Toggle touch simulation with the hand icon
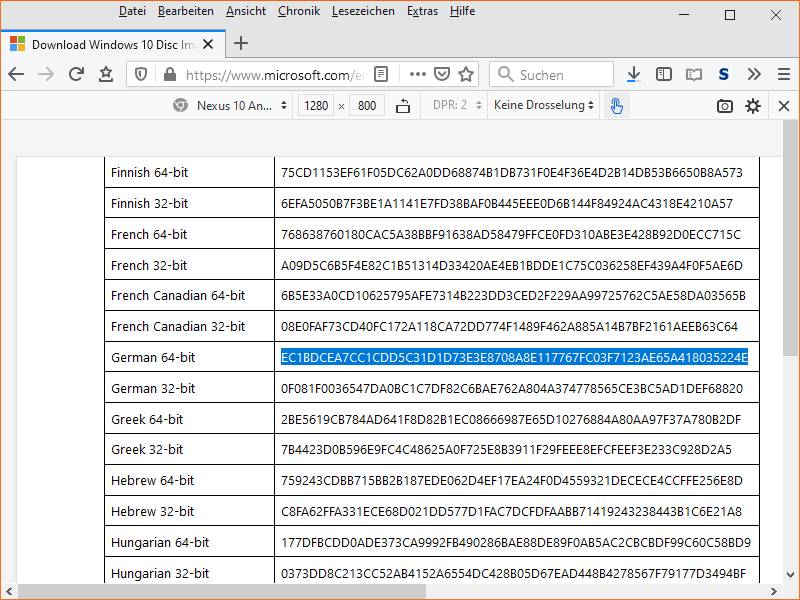This screenshot has width=800, height=600. tap(615, 104)
